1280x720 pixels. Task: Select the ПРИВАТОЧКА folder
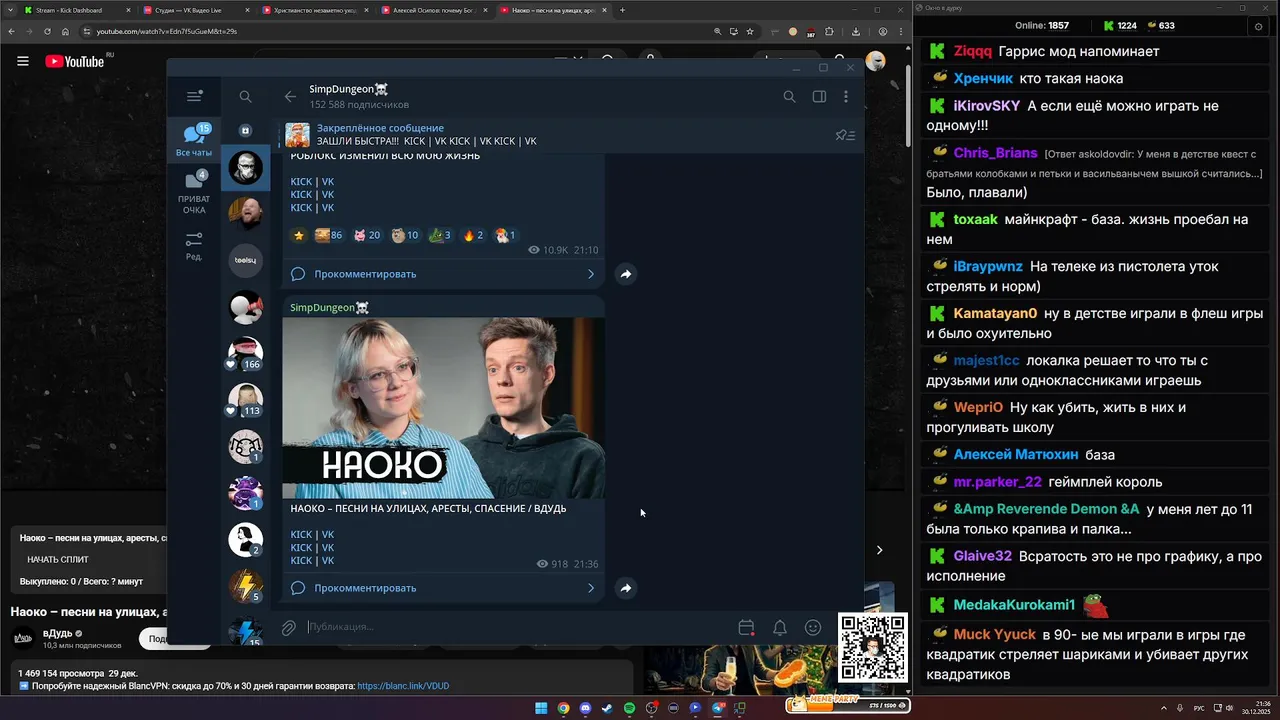[194, 192]
